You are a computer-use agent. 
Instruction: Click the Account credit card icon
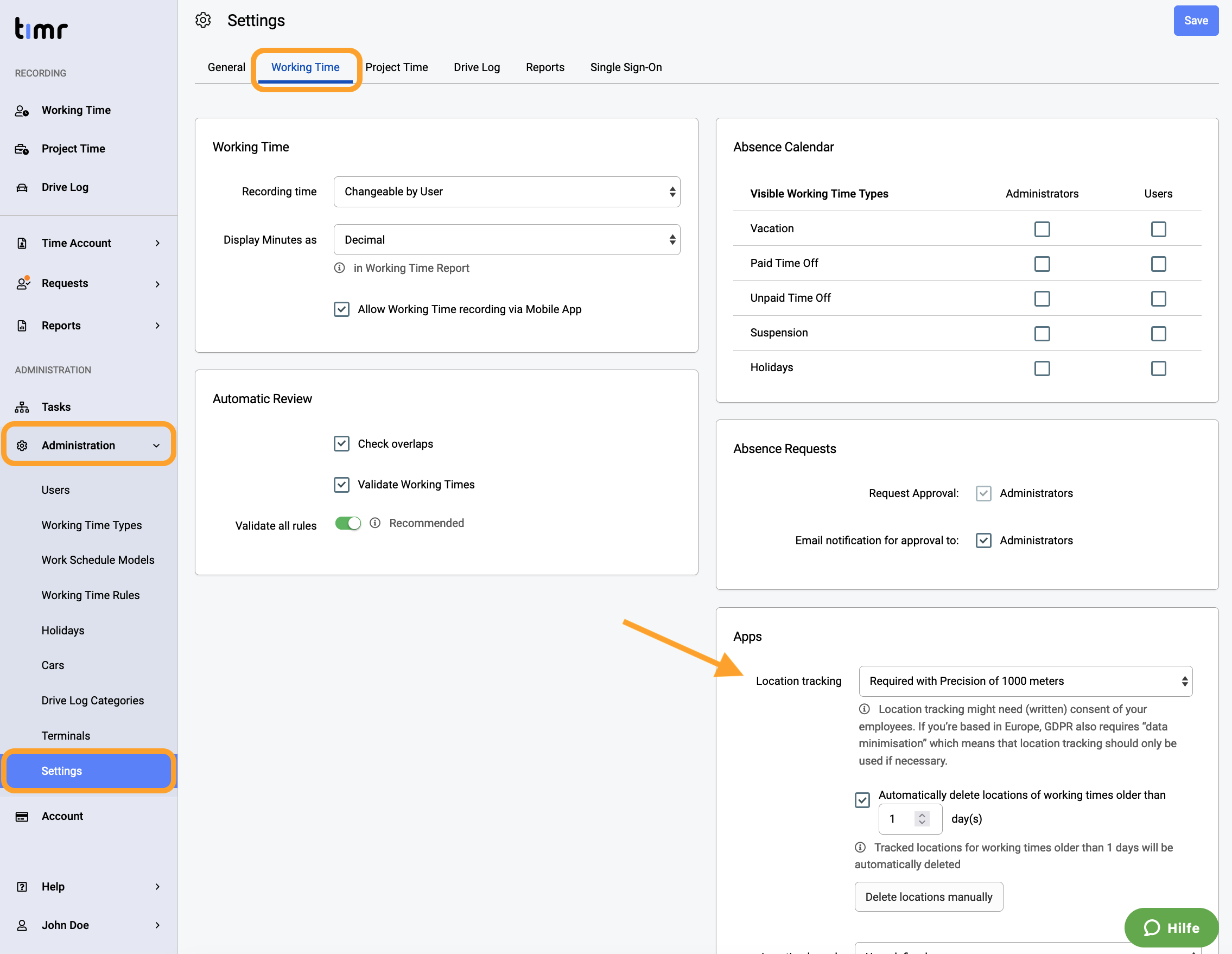(x=22, y=816)
